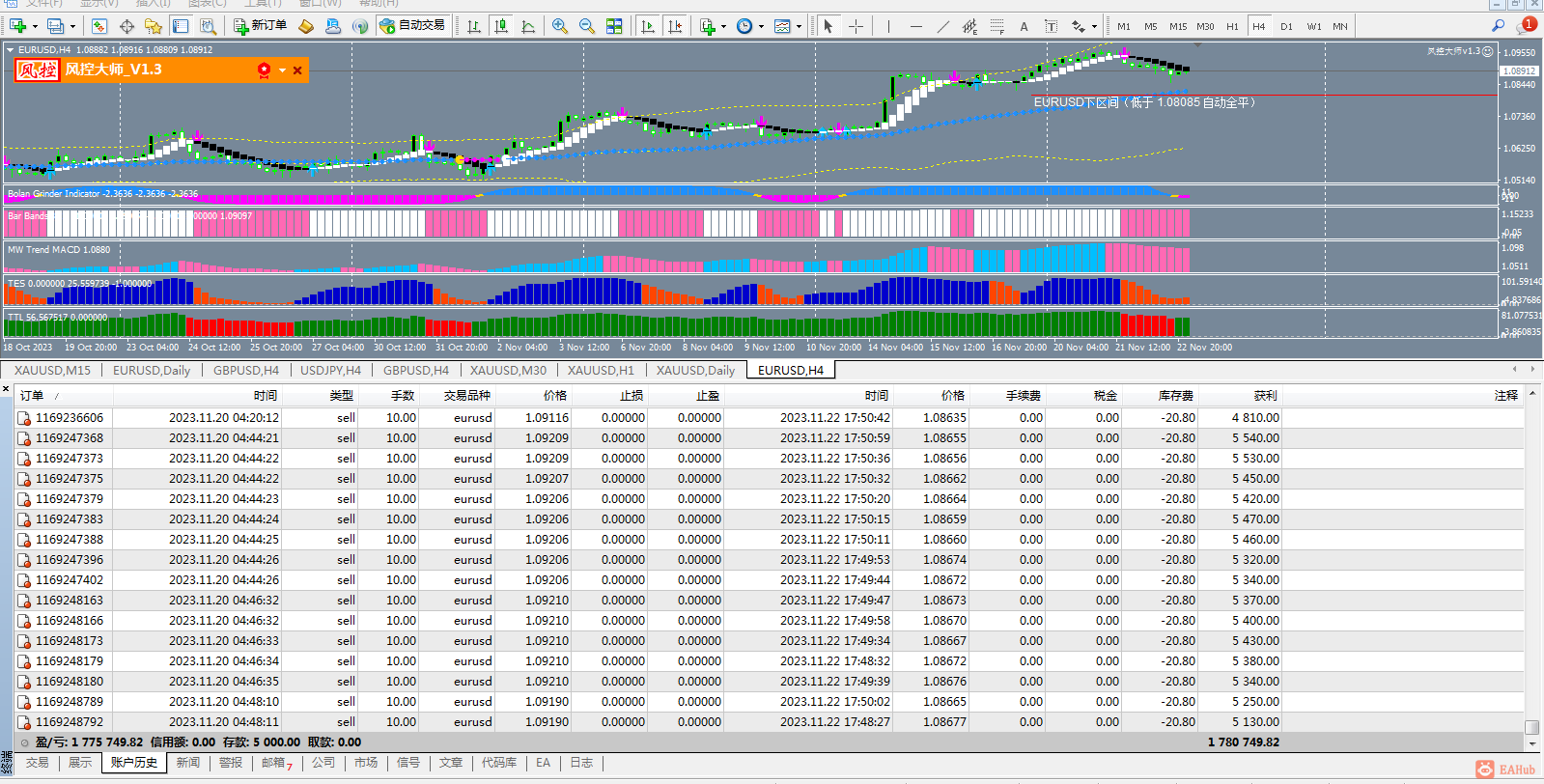Viewport: 1544px width, 784px height.
Task: Toggle chart shift button
Action: [x=675, y=26]
